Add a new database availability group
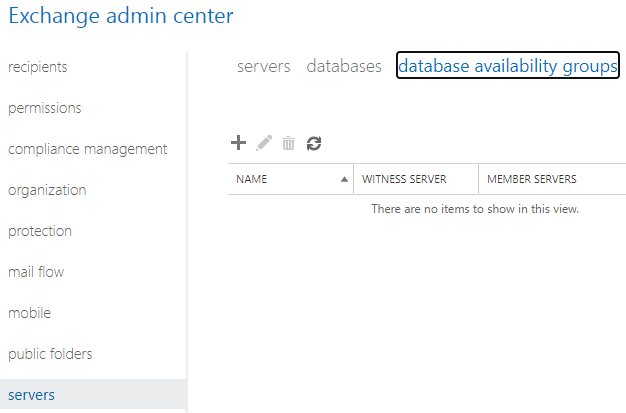Image resolution: width=626 pixels, height=413 pixels. pos(238,143)
